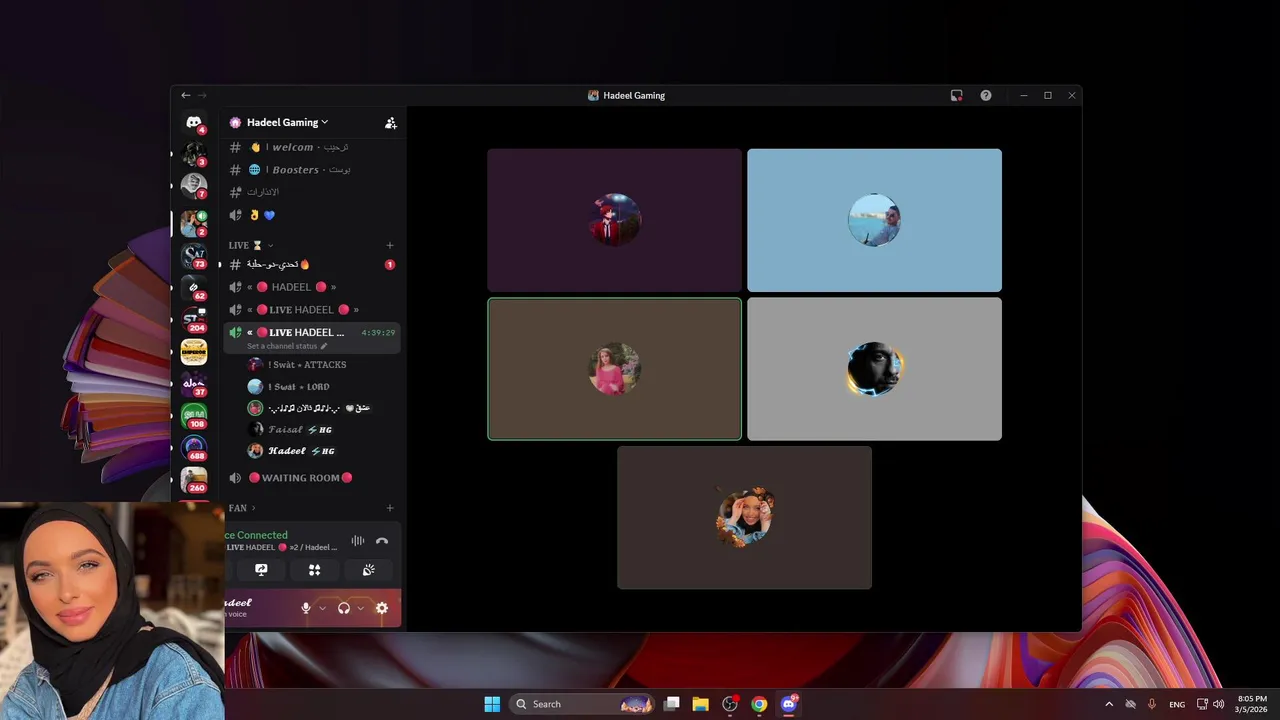Select the light blue video tile
Screen dimensions: 1280x720
coord(874,220)
